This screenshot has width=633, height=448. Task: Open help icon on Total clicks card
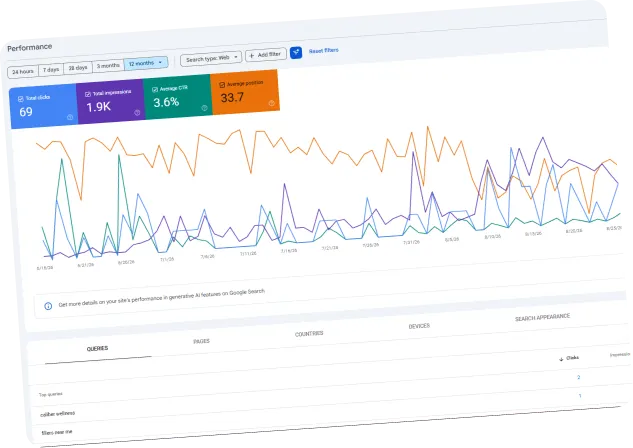pyautogui.click(x=70, y=117)
